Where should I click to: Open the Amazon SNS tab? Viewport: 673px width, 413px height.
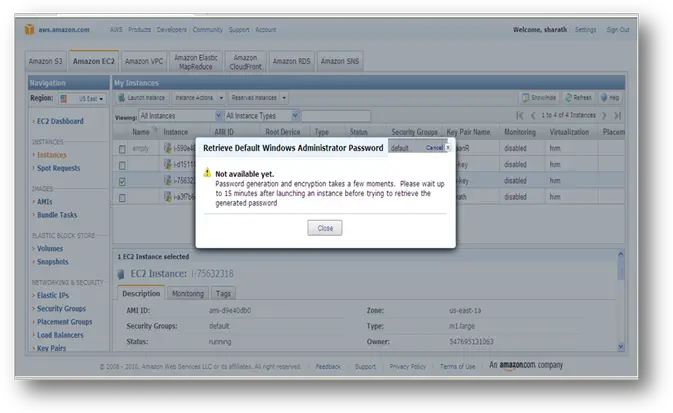click(x=340, y=61)
